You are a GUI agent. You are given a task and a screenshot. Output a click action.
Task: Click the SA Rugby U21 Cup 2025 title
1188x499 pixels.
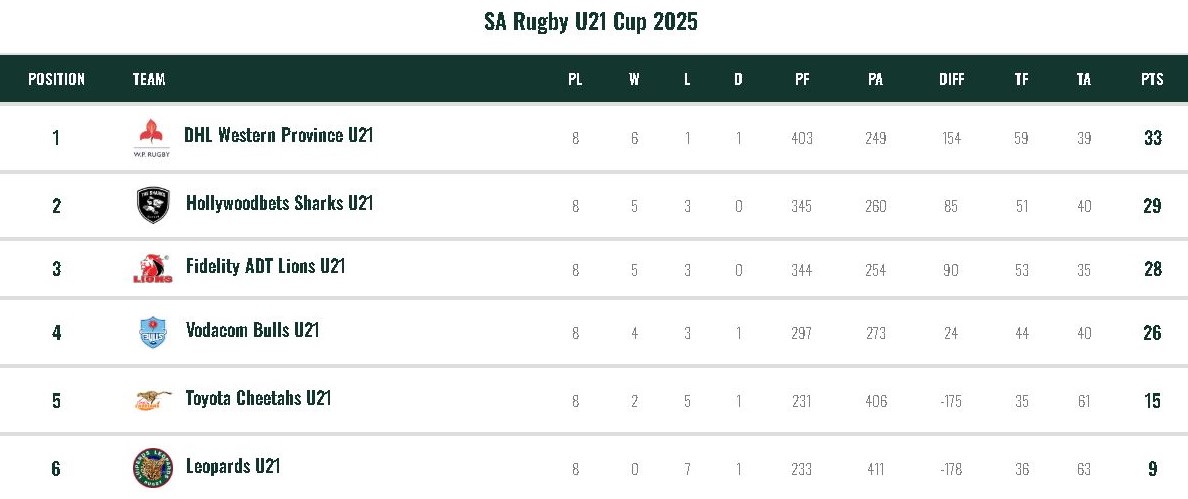[x=591, y=22]
